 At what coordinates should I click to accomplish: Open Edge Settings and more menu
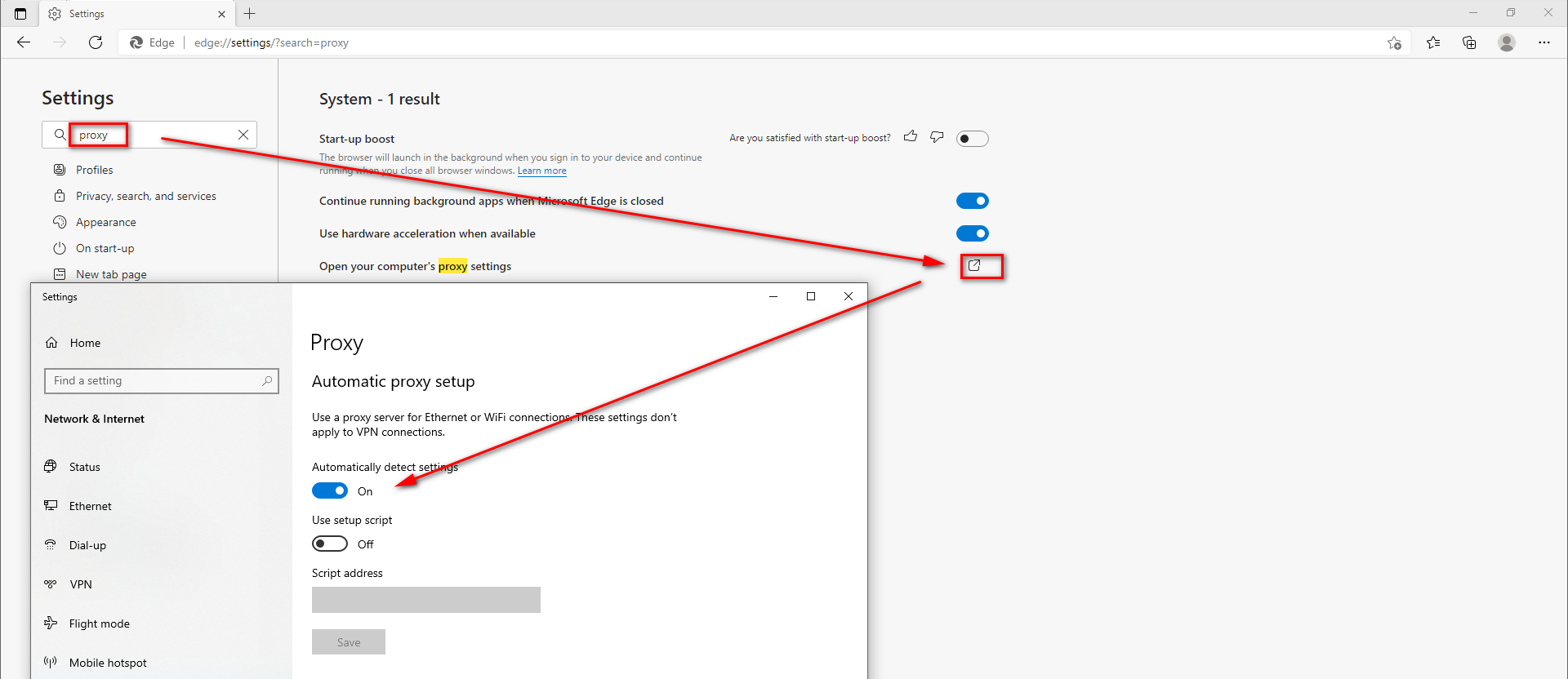point(1543,42)
